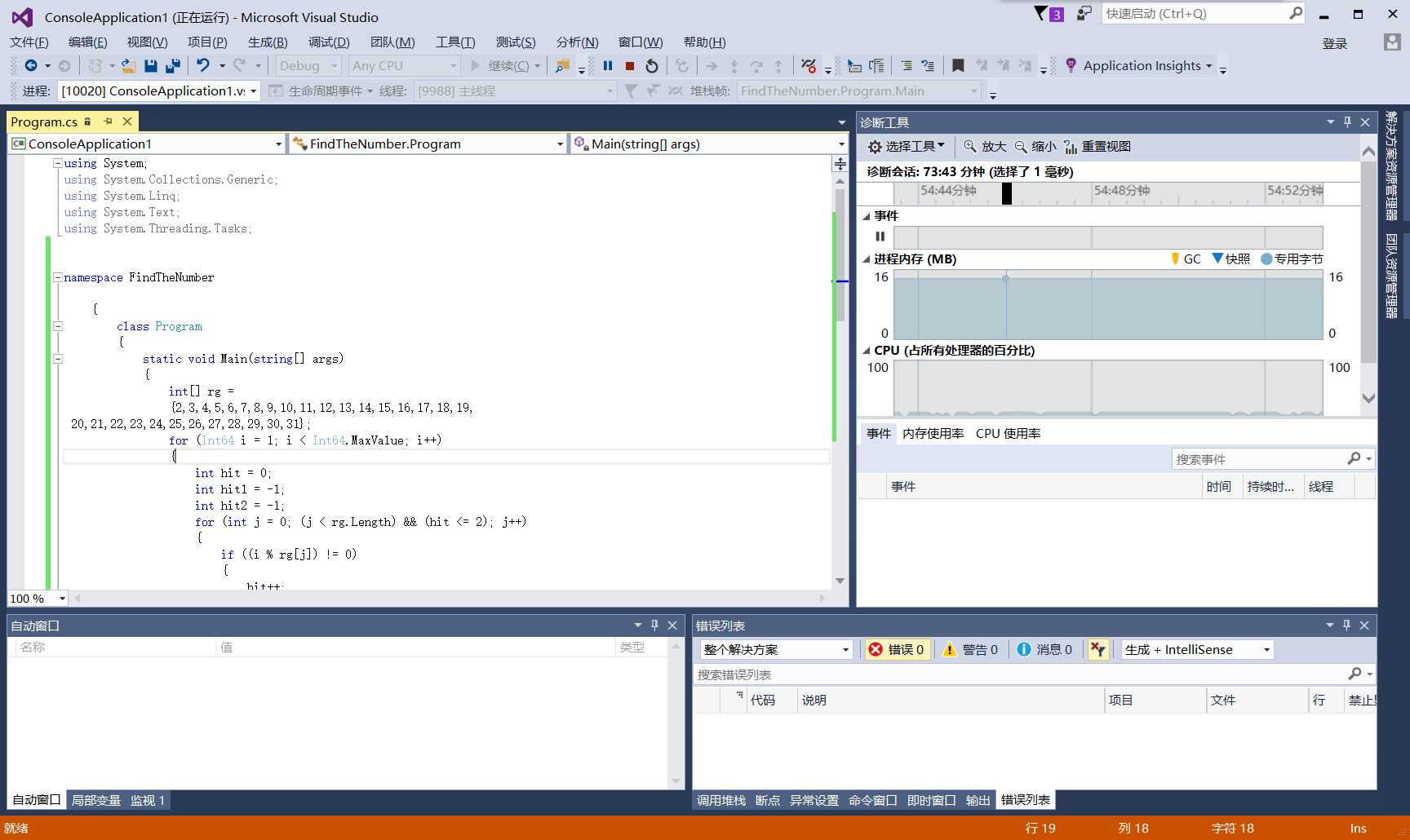
Task: Open the 解决方案资源管理器 side tab
Action: [1391, 166]
